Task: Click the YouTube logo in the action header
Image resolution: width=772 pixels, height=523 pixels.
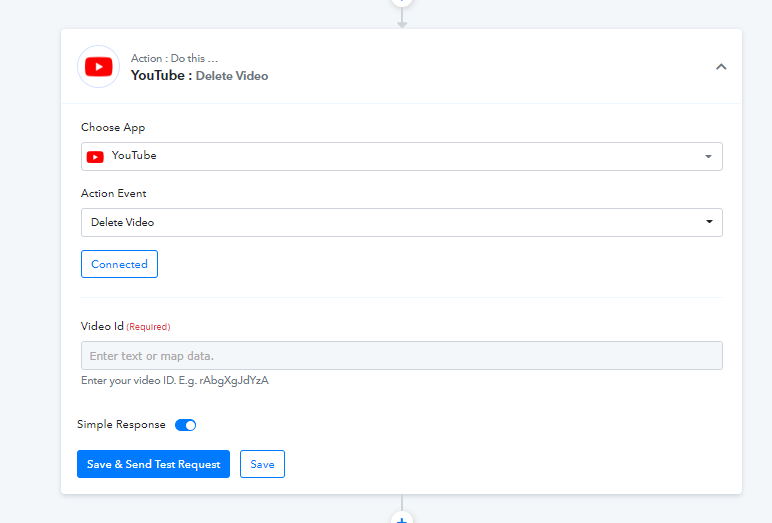Action: (x=98, y=66)
